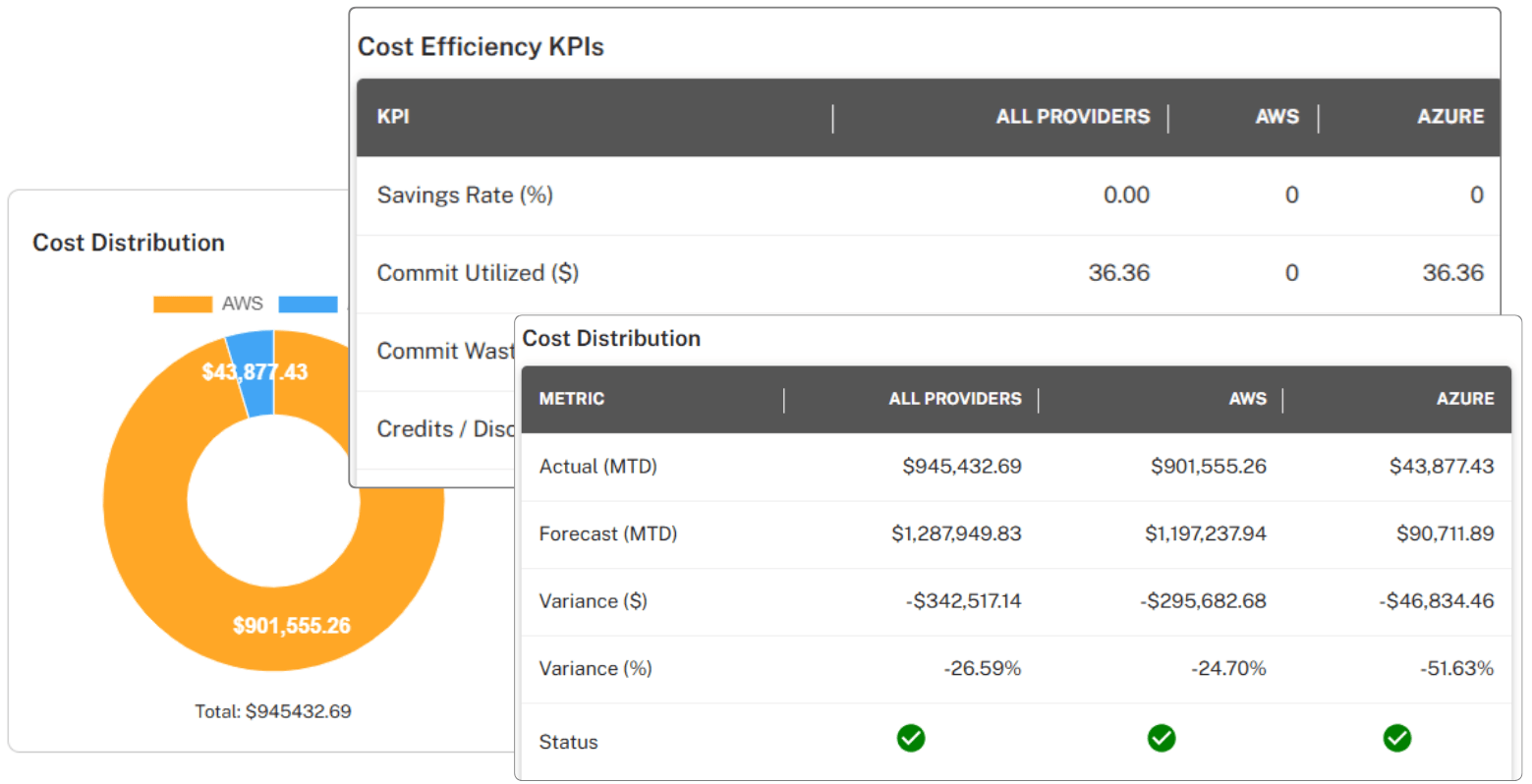Screen dimensions: 1532x784
Task: Click Commit Utilized All Providers 36.36 value
Action: pyautogui.click(x=1119, y=273)
